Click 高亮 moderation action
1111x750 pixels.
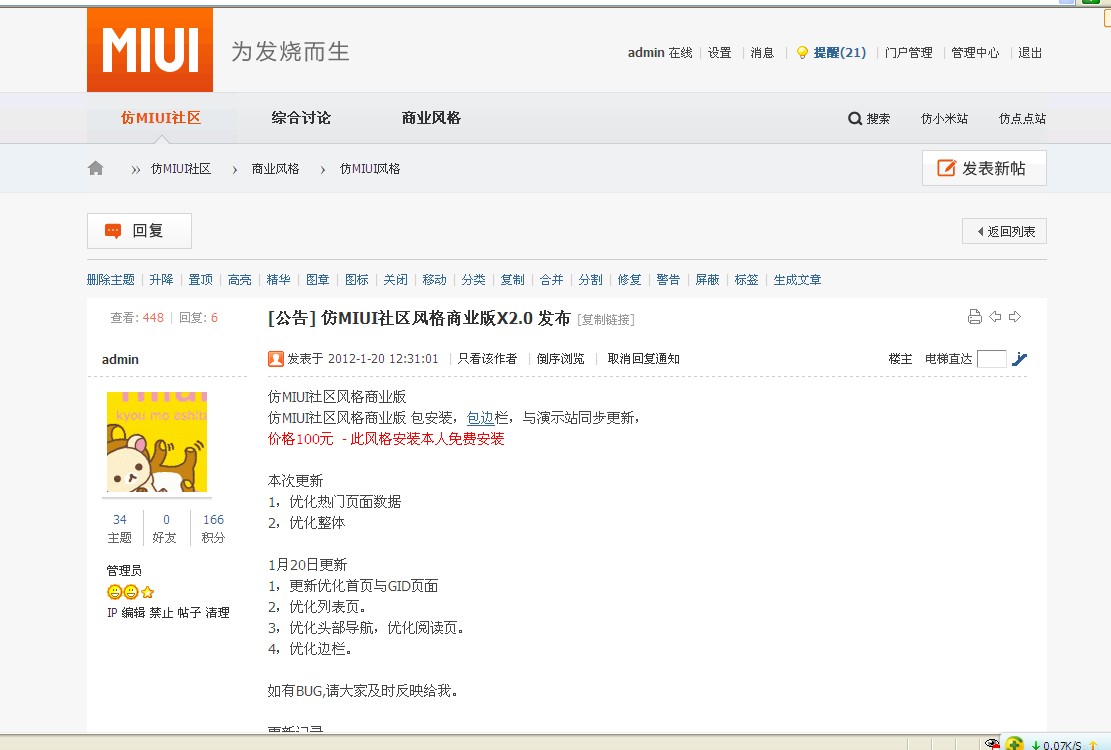pyautogui.click(x=239, y=280)
